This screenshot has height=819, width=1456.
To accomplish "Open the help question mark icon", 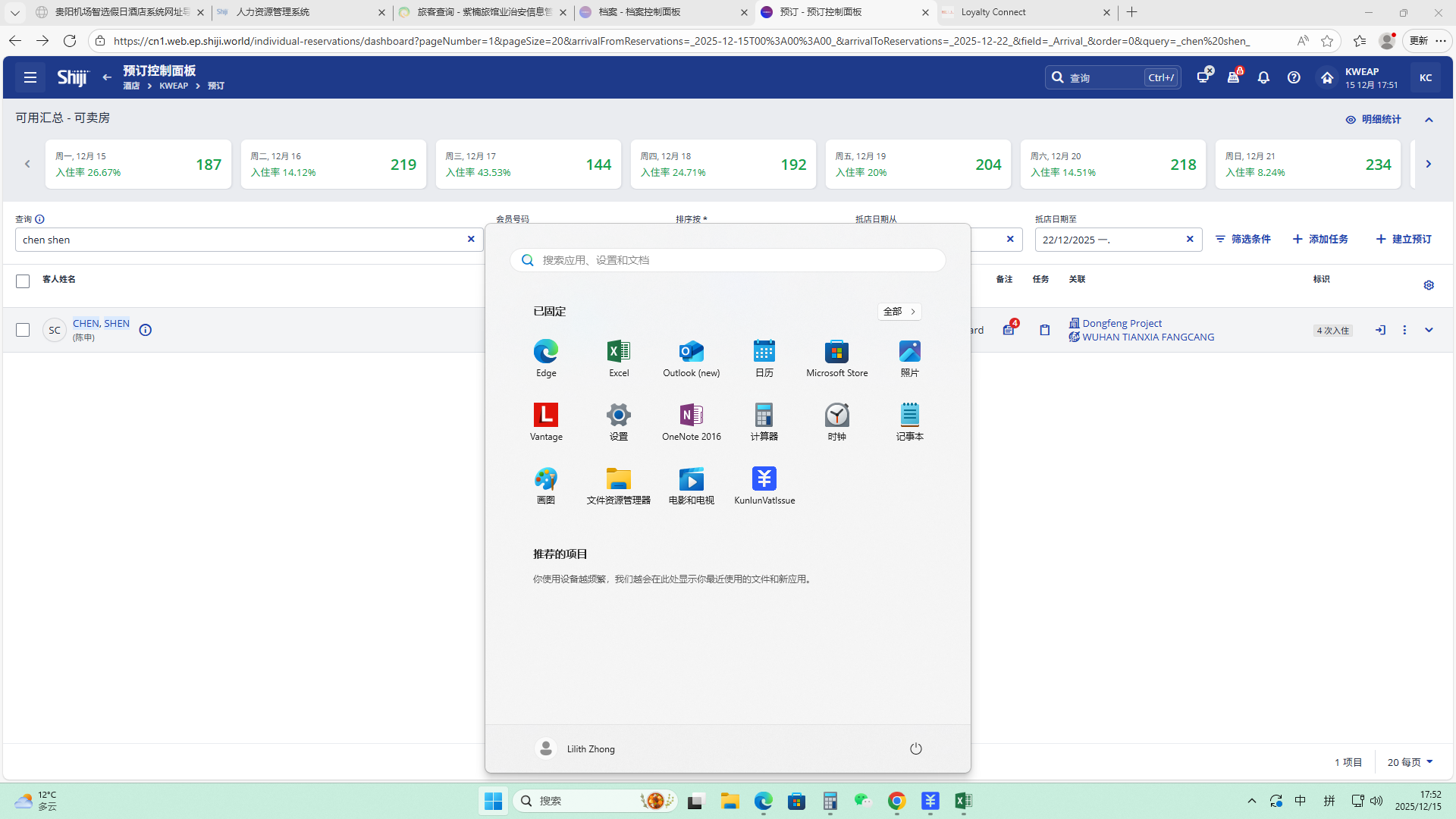I will (1294, 77).
